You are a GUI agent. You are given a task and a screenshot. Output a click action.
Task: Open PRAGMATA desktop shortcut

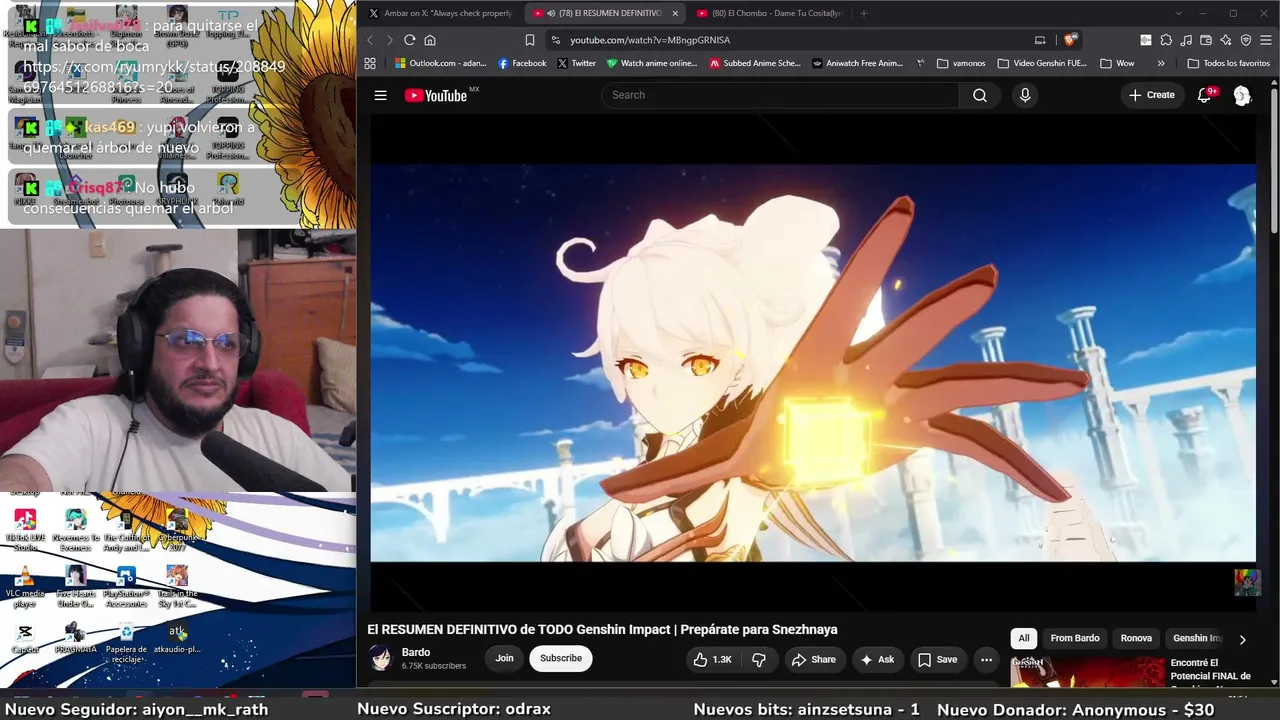point(75,639)
